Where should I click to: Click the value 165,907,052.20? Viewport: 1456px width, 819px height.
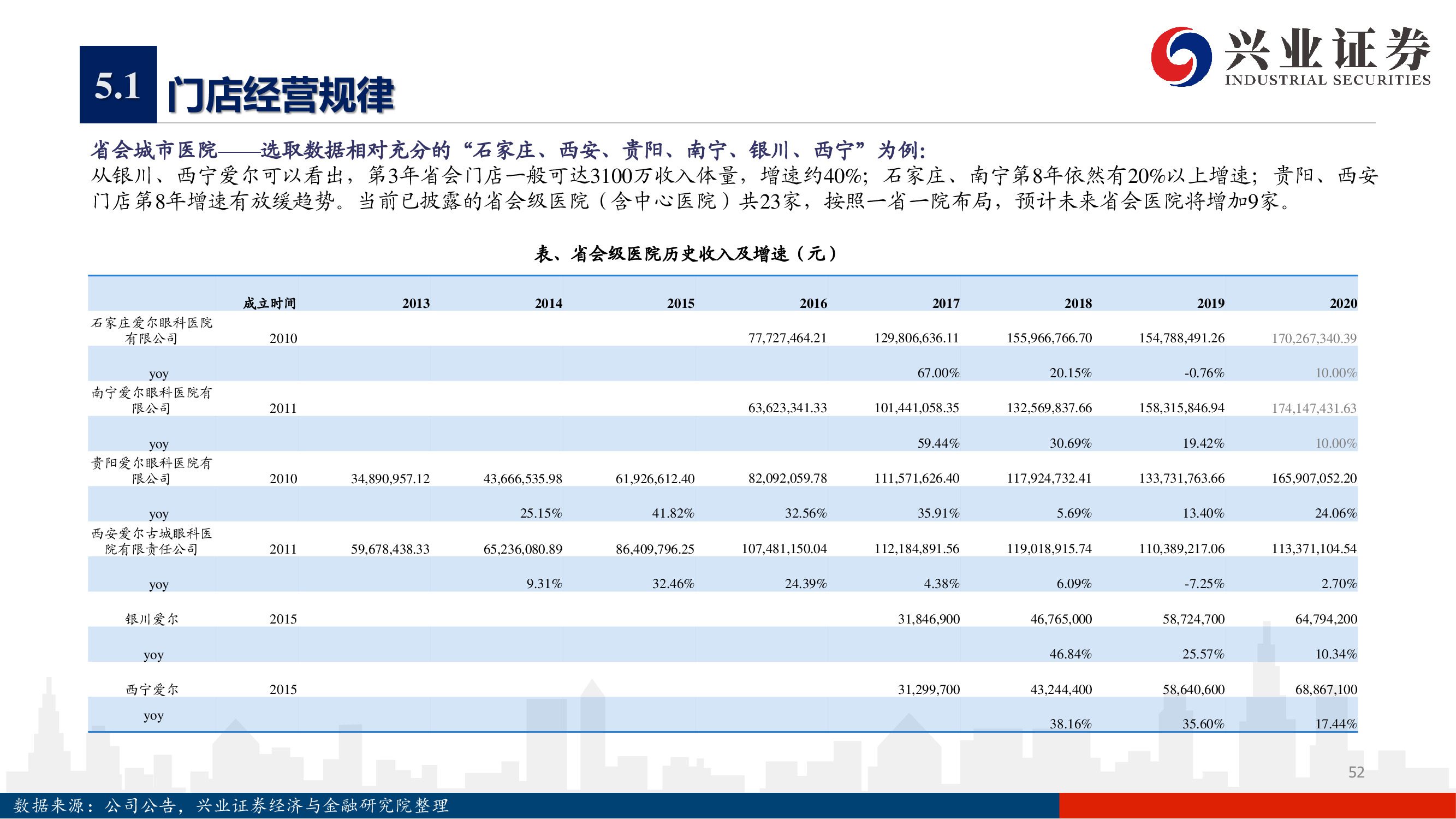coord(1314,479)
